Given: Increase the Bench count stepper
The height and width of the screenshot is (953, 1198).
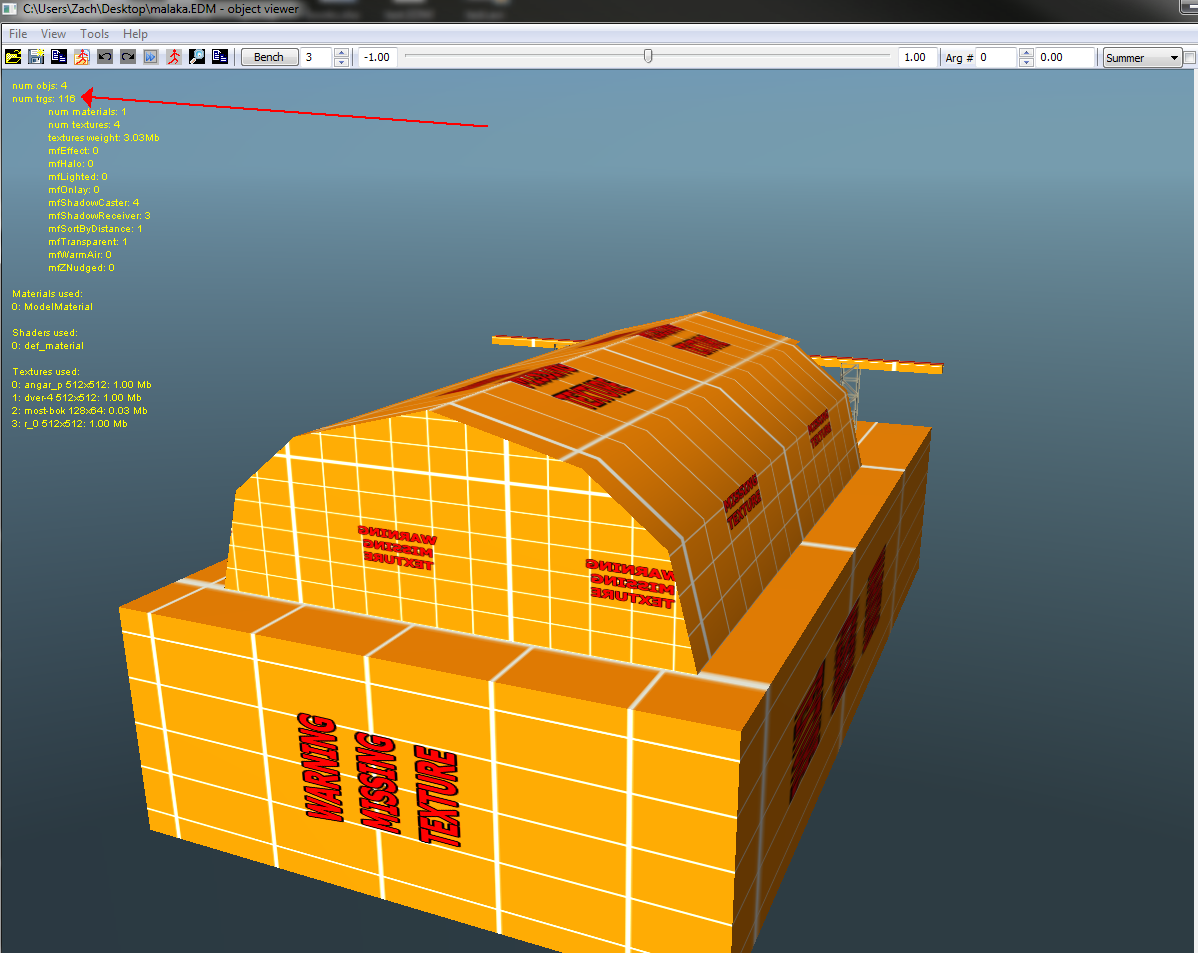Looking at the screenshot, I should tap(342, 53).
